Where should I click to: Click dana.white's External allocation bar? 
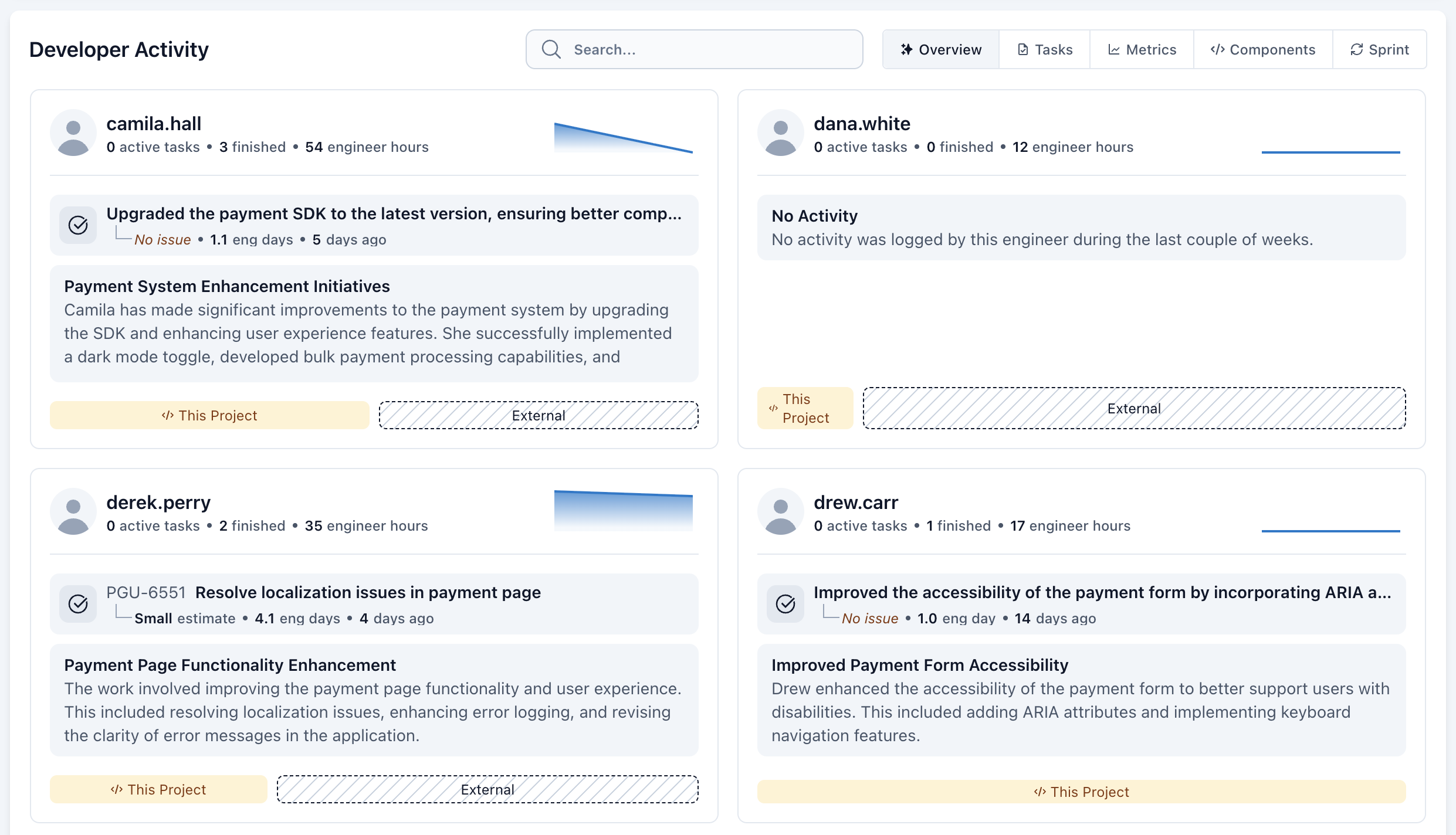(x=1134, y=408)
